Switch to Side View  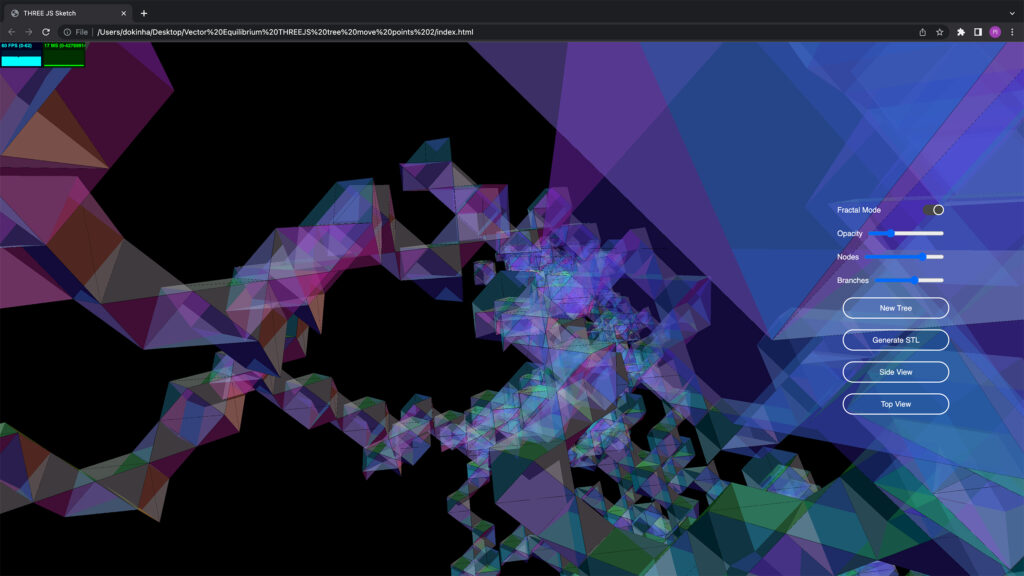895,371
